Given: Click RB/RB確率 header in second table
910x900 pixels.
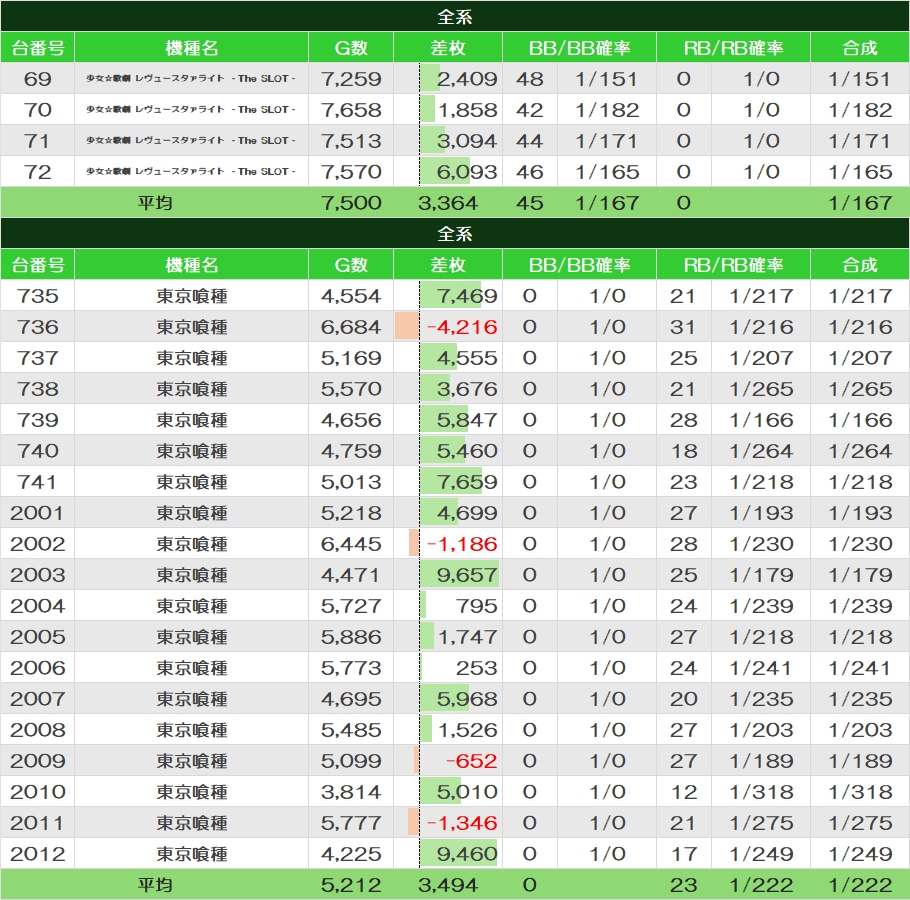Looking at the screenshot, I should coord(733,265).
